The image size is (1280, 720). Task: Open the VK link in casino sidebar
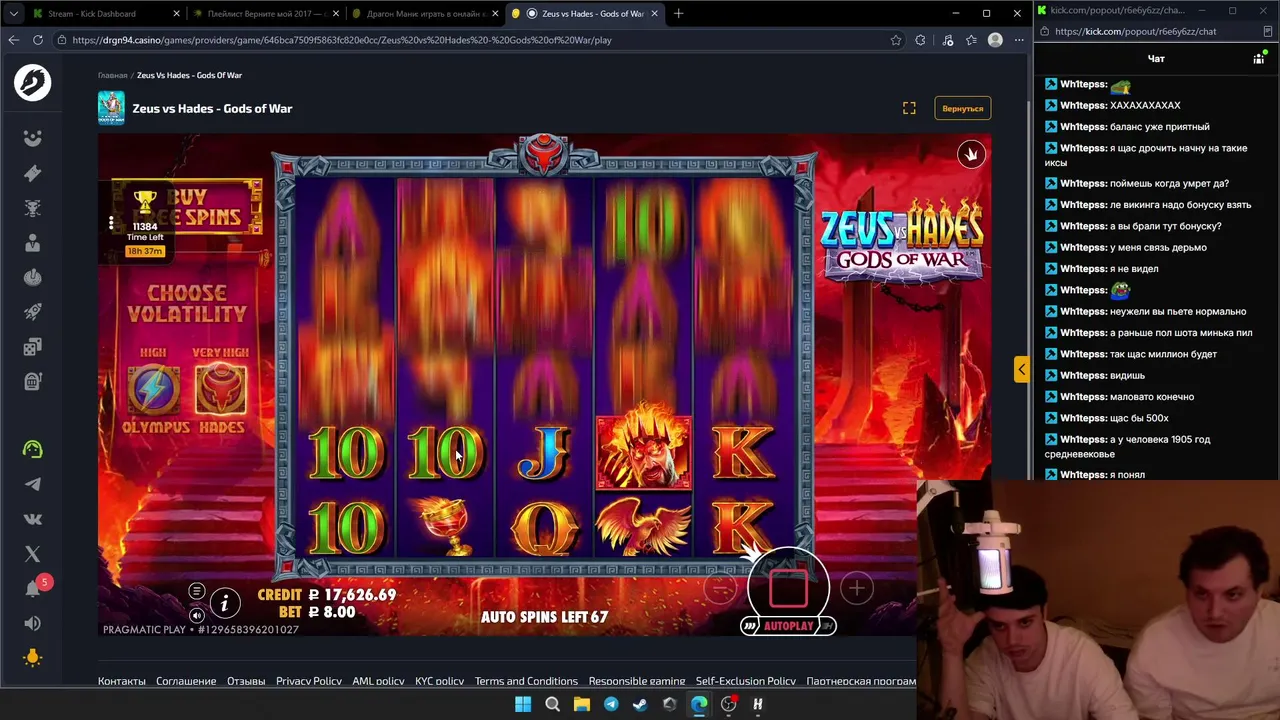tap(33, 519)
